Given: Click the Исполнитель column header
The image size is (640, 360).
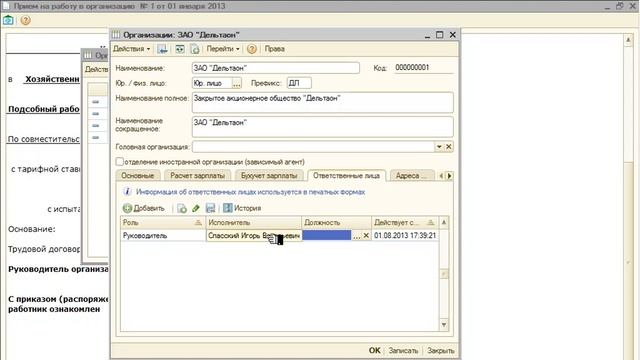Looking at the screenshot, I should click(x=254, y=222).
